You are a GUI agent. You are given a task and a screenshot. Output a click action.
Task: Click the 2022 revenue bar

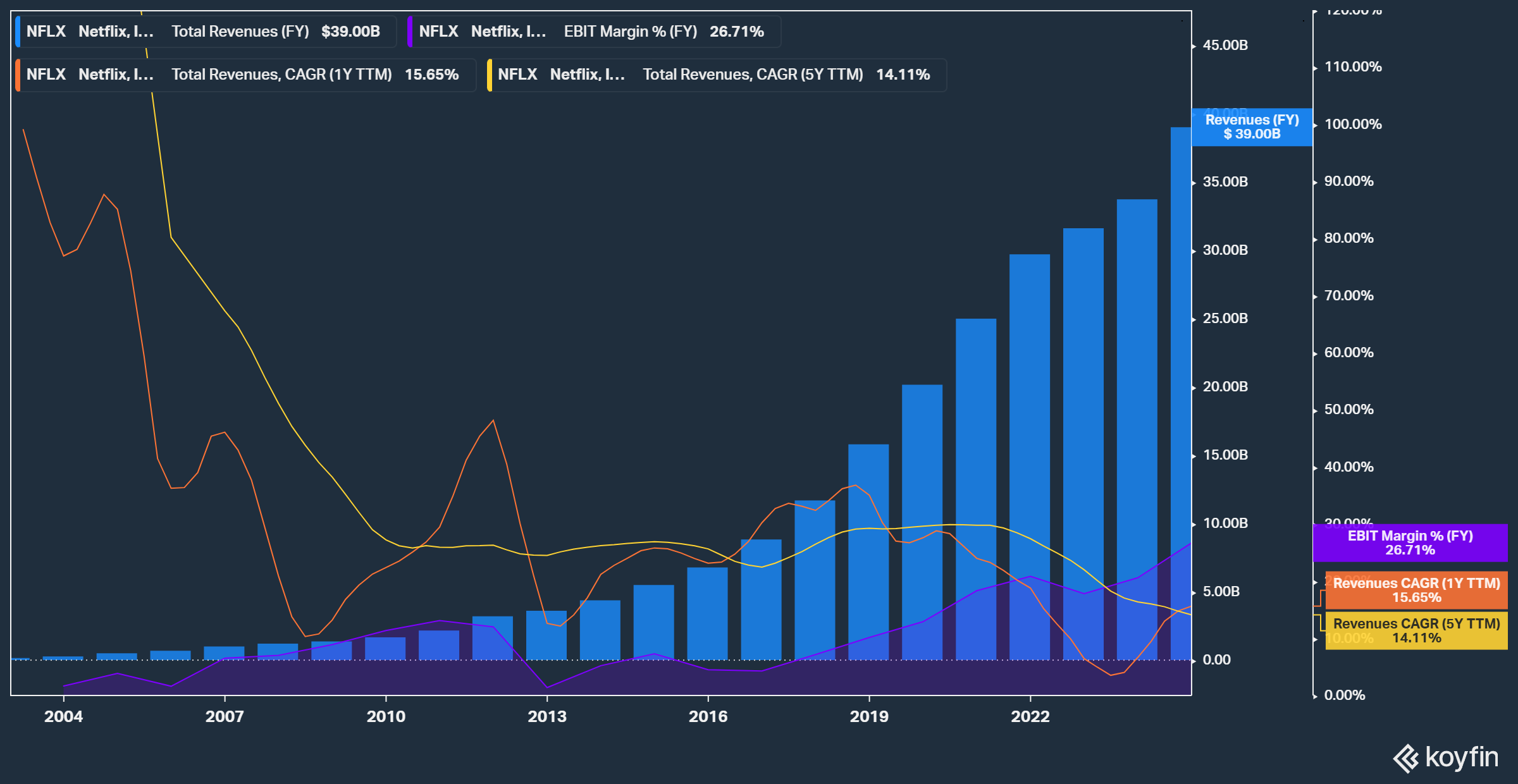click(x=1030, y=457)
